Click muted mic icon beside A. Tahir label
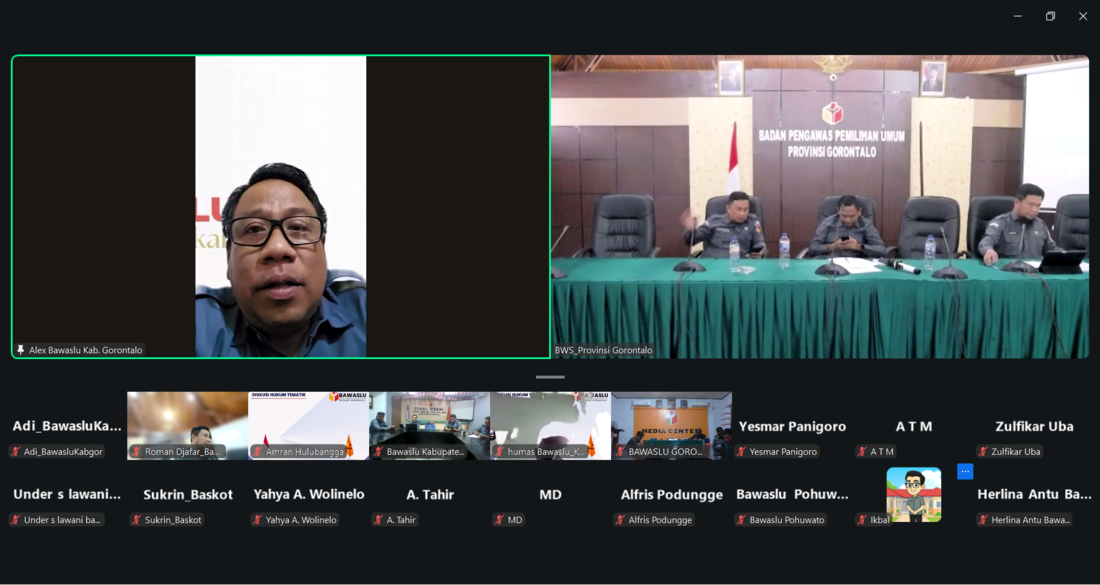 click(379, 520)
